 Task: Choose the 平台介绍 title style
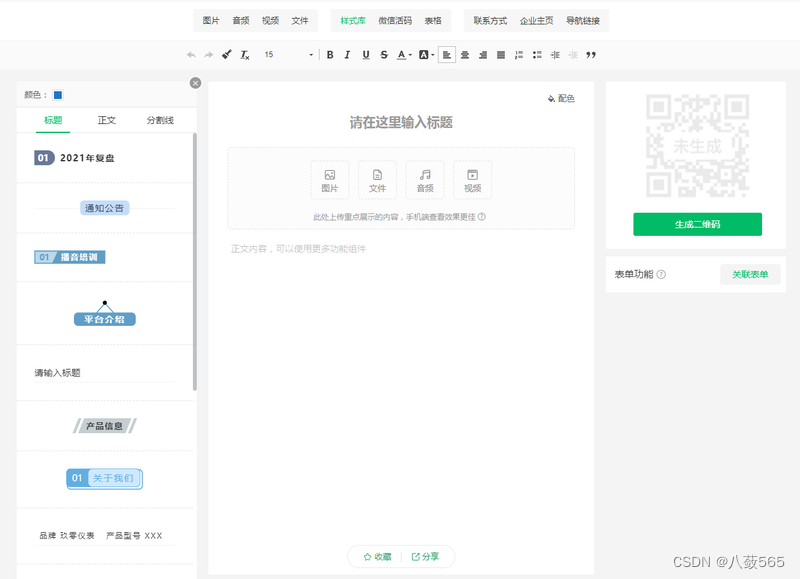click(x=105, y=313)
